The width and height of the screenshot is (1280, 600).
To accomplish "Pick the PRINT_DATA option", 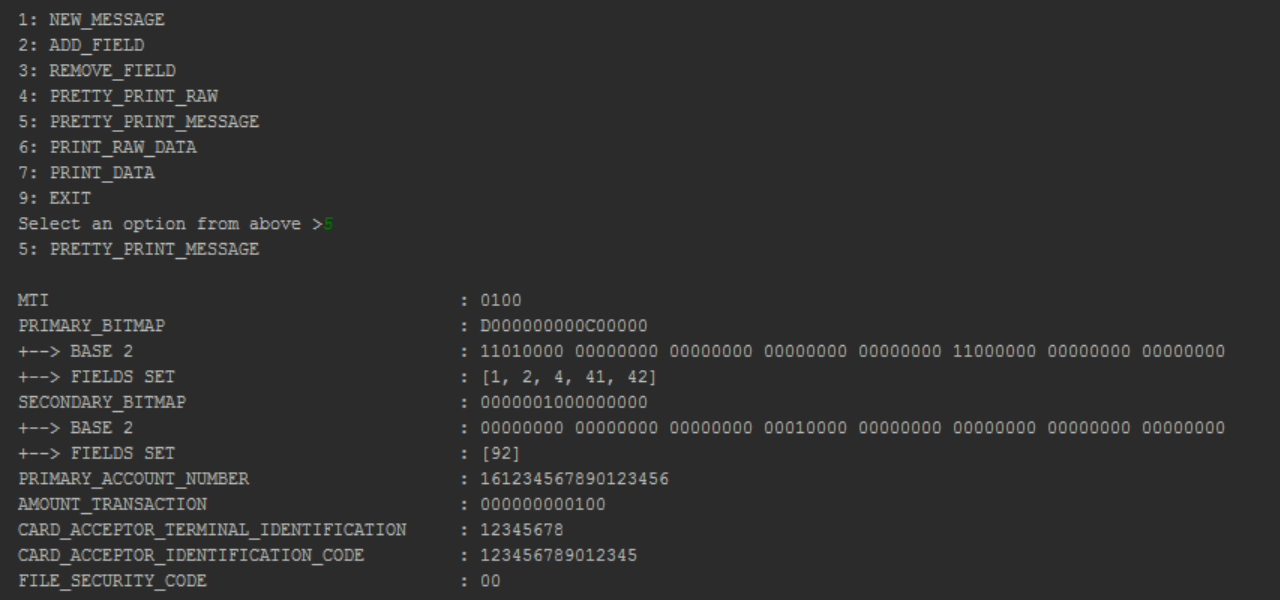I will [86, 173].
